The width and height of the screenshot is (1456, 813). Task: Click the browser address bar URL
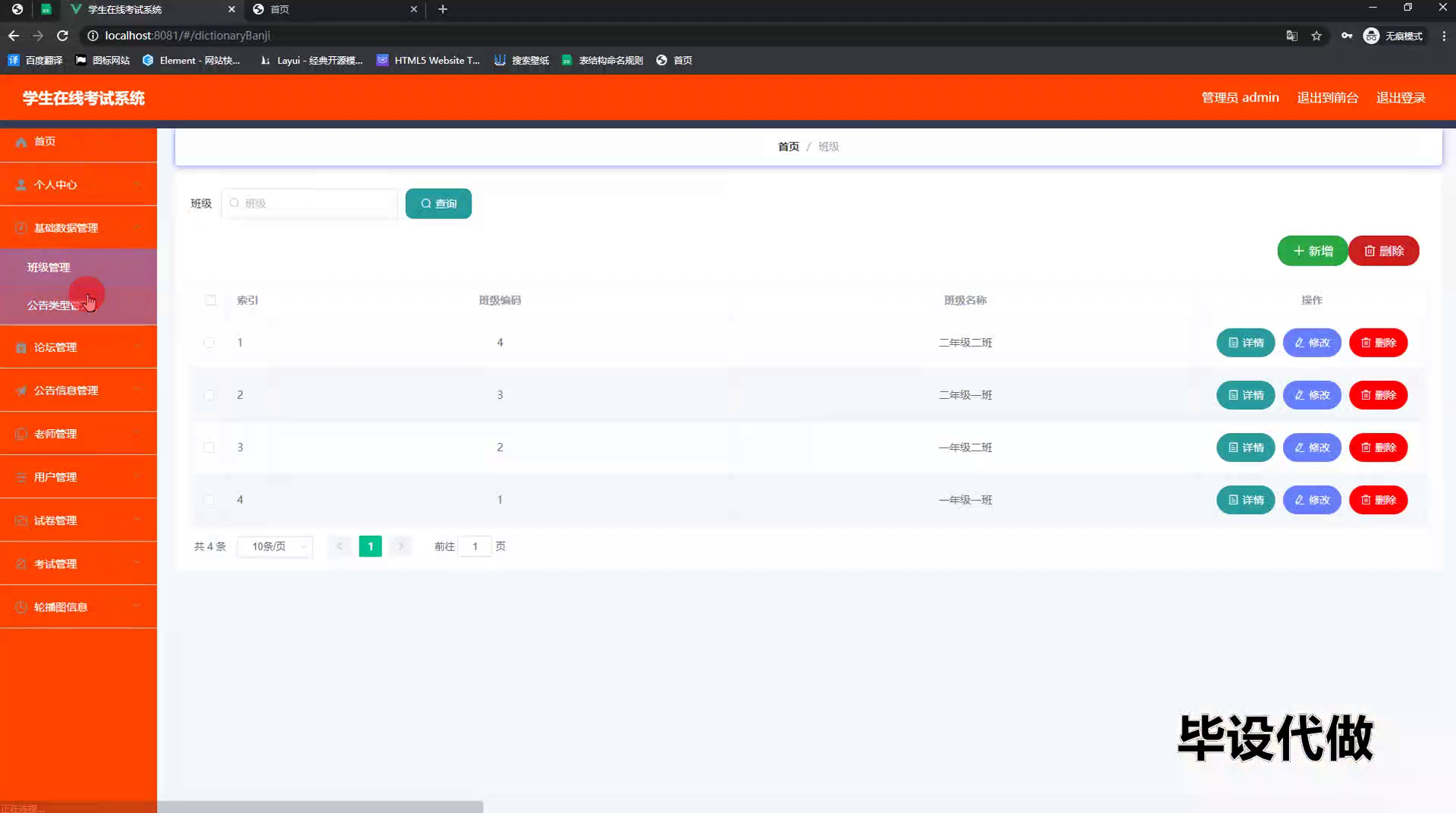187,36
